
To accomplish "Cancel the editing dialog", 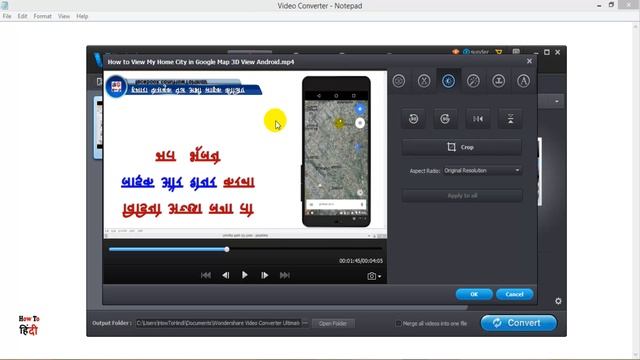I will 514,294.
